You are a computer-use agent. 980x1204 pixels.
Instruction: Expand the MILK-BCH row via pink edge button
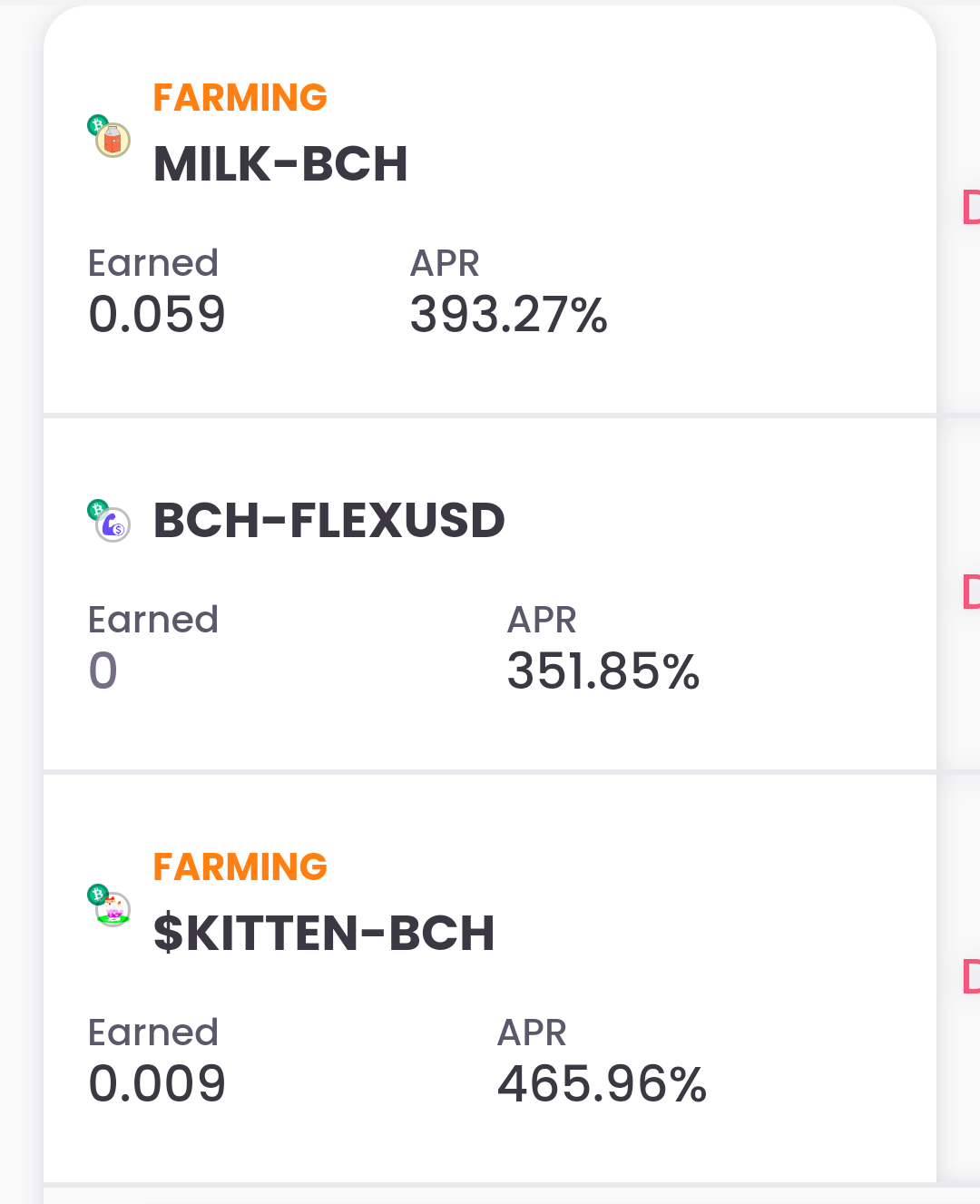tap(971, 207)
